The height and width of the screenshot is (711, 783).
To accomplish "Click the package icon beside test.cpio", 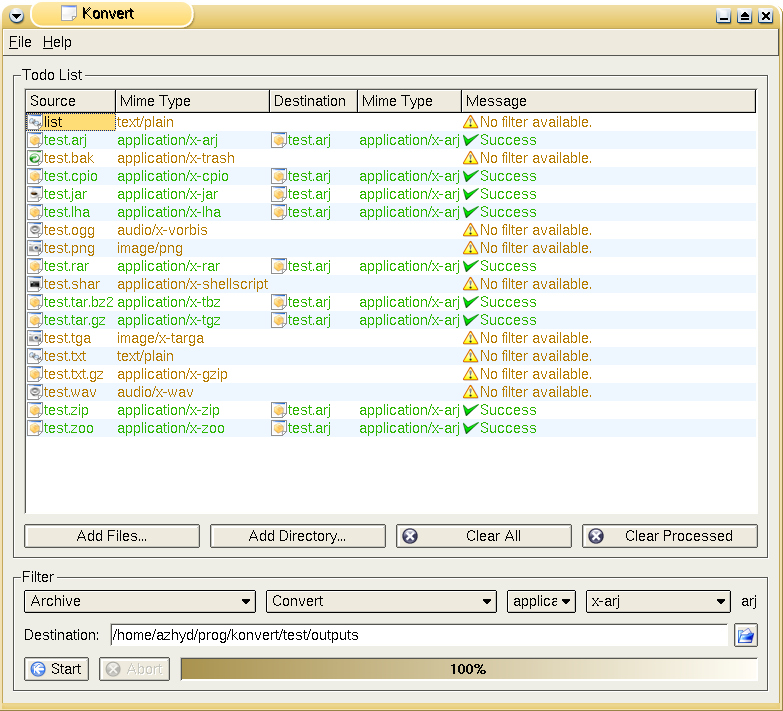I will pyautogui.click(x=35, y=176).
